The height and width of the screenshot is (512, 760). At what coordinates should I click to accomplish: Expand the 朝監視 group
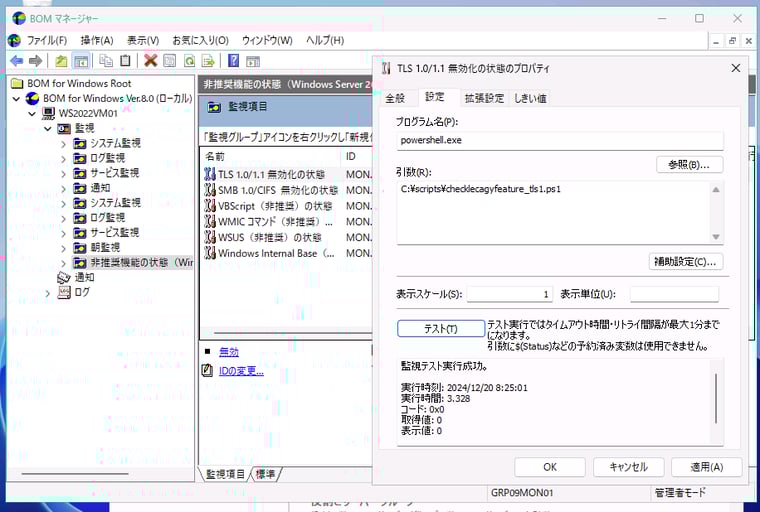[x=63, y=248]
